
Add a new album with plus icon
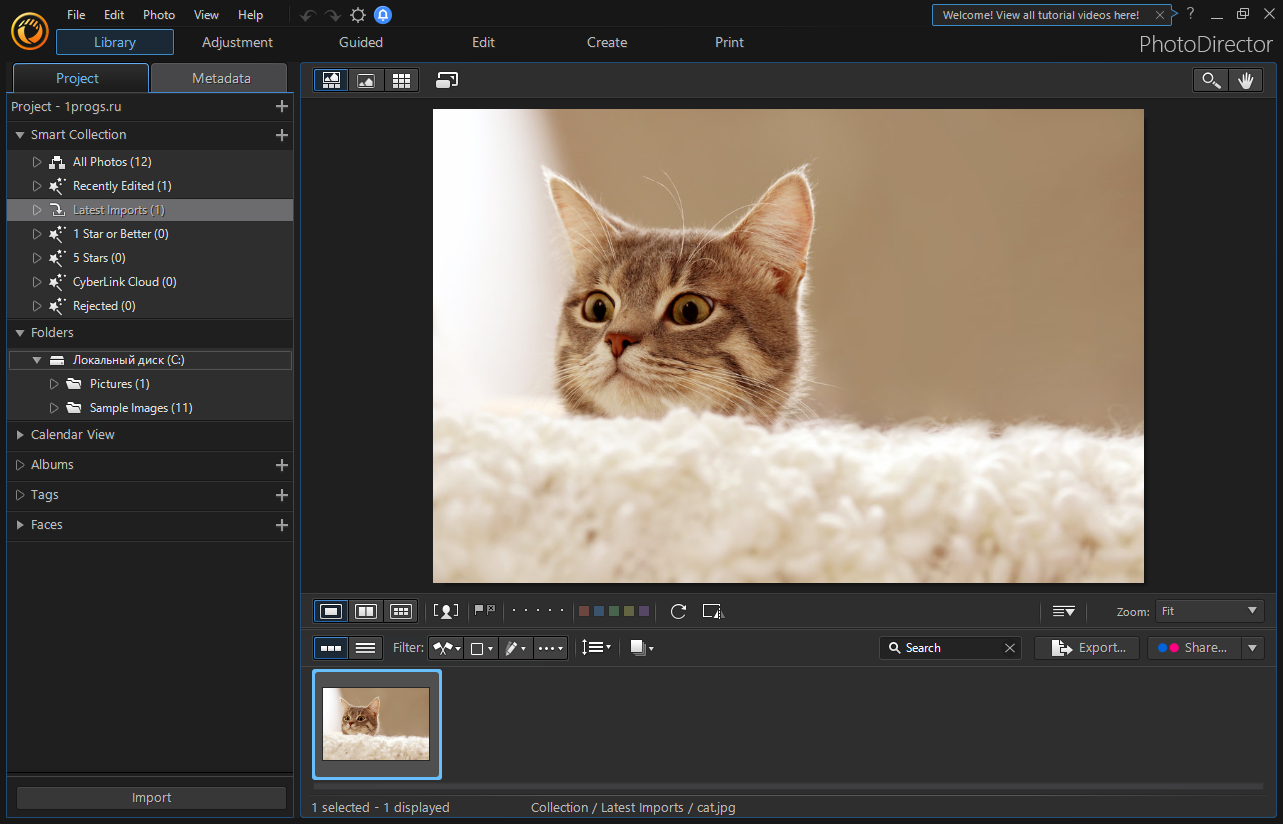coord(282,465)
